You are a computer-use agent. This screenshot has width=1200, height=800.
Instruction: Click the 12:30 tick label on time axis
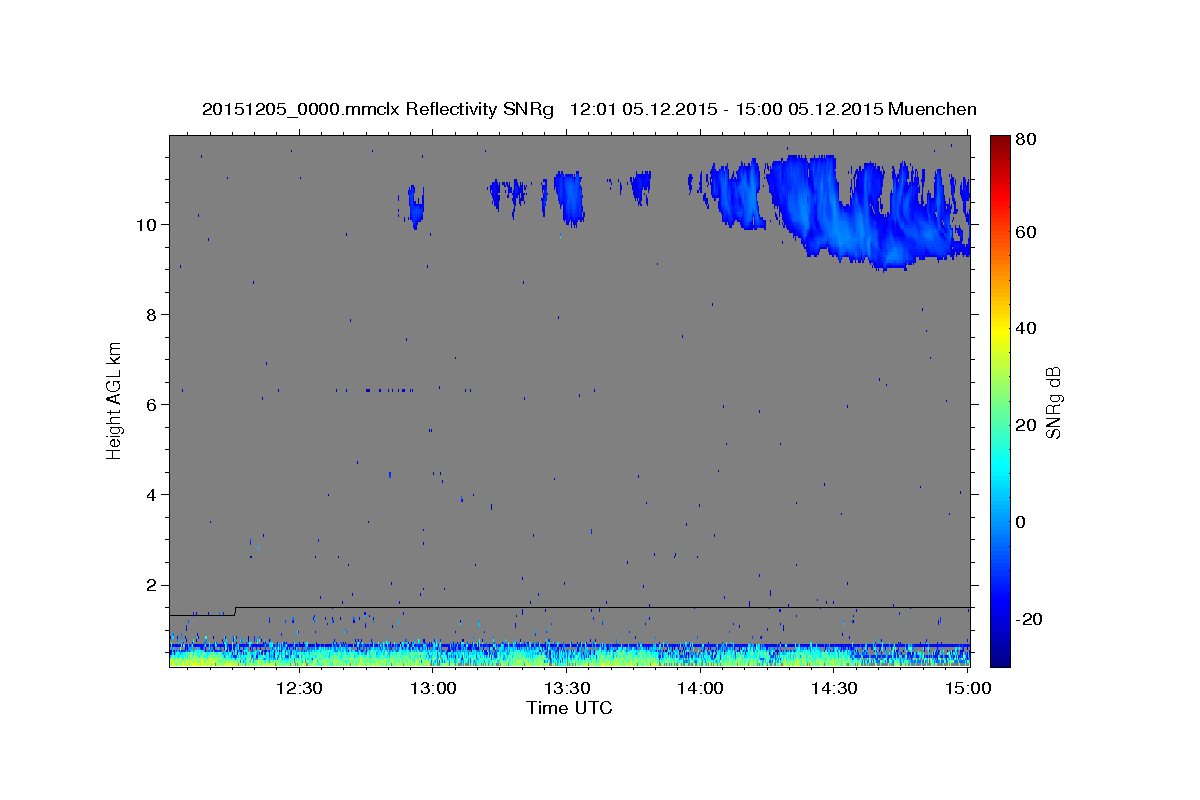[x=298, y=688]
